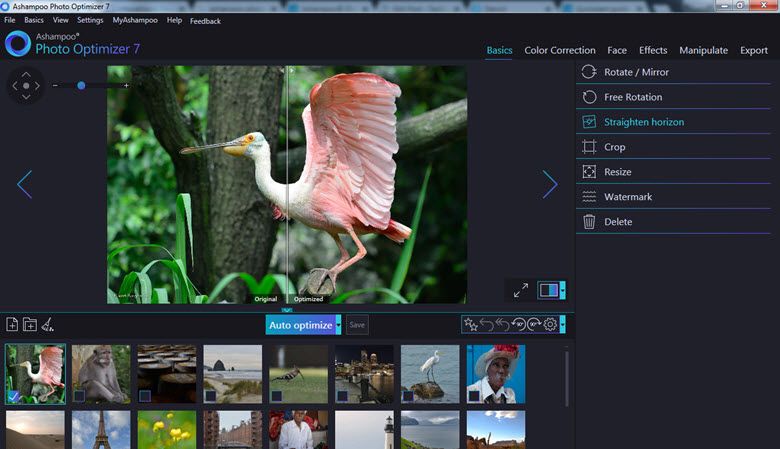Go to previous image with left arrow
The width and height of the screenshot is (780, 449).
click(x=24, y=184)
